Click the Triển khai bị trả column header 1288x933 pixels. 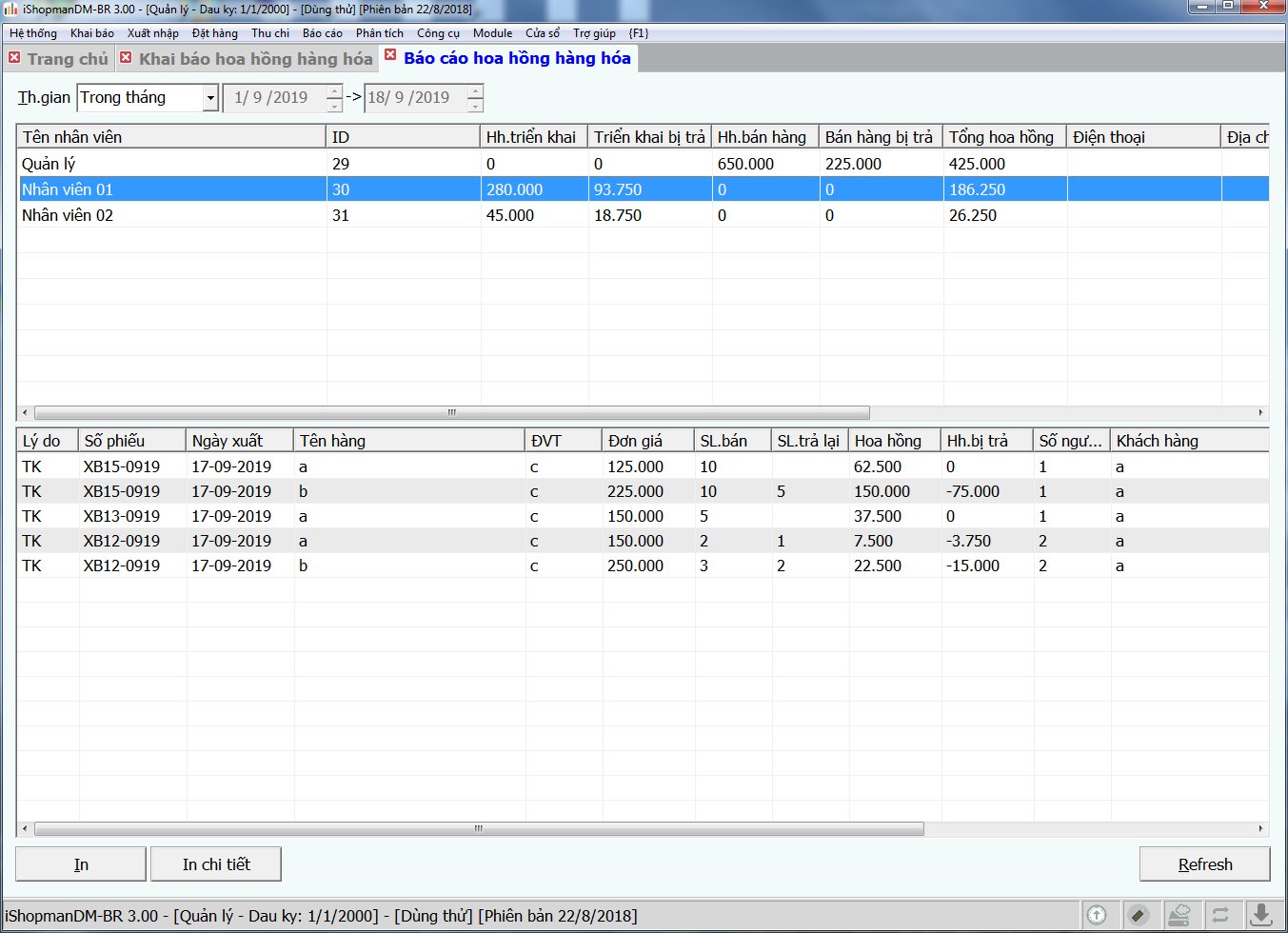click(650, 137)
